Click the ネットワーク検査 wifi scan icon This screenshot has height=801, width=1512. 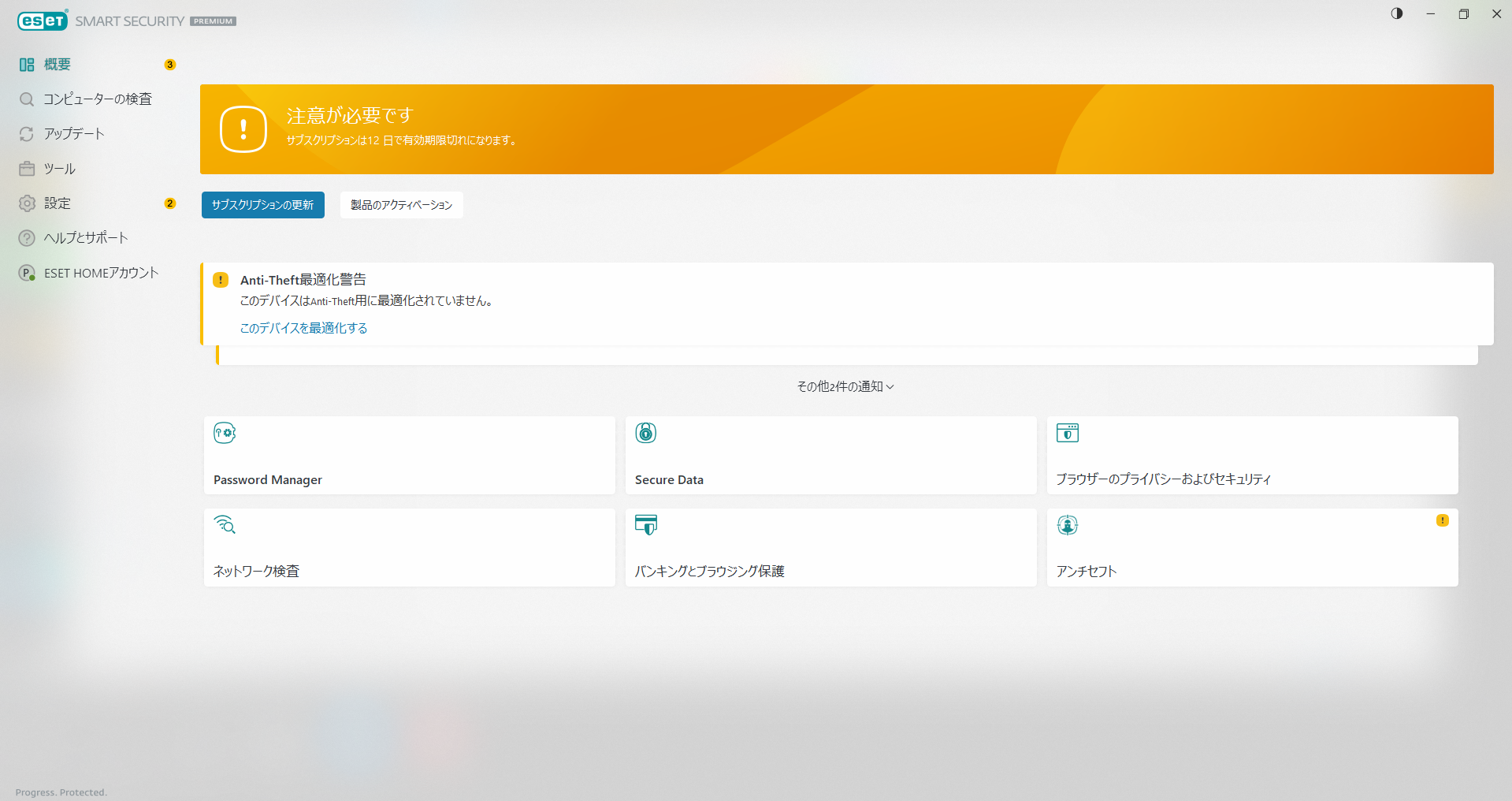pos(225,524)
